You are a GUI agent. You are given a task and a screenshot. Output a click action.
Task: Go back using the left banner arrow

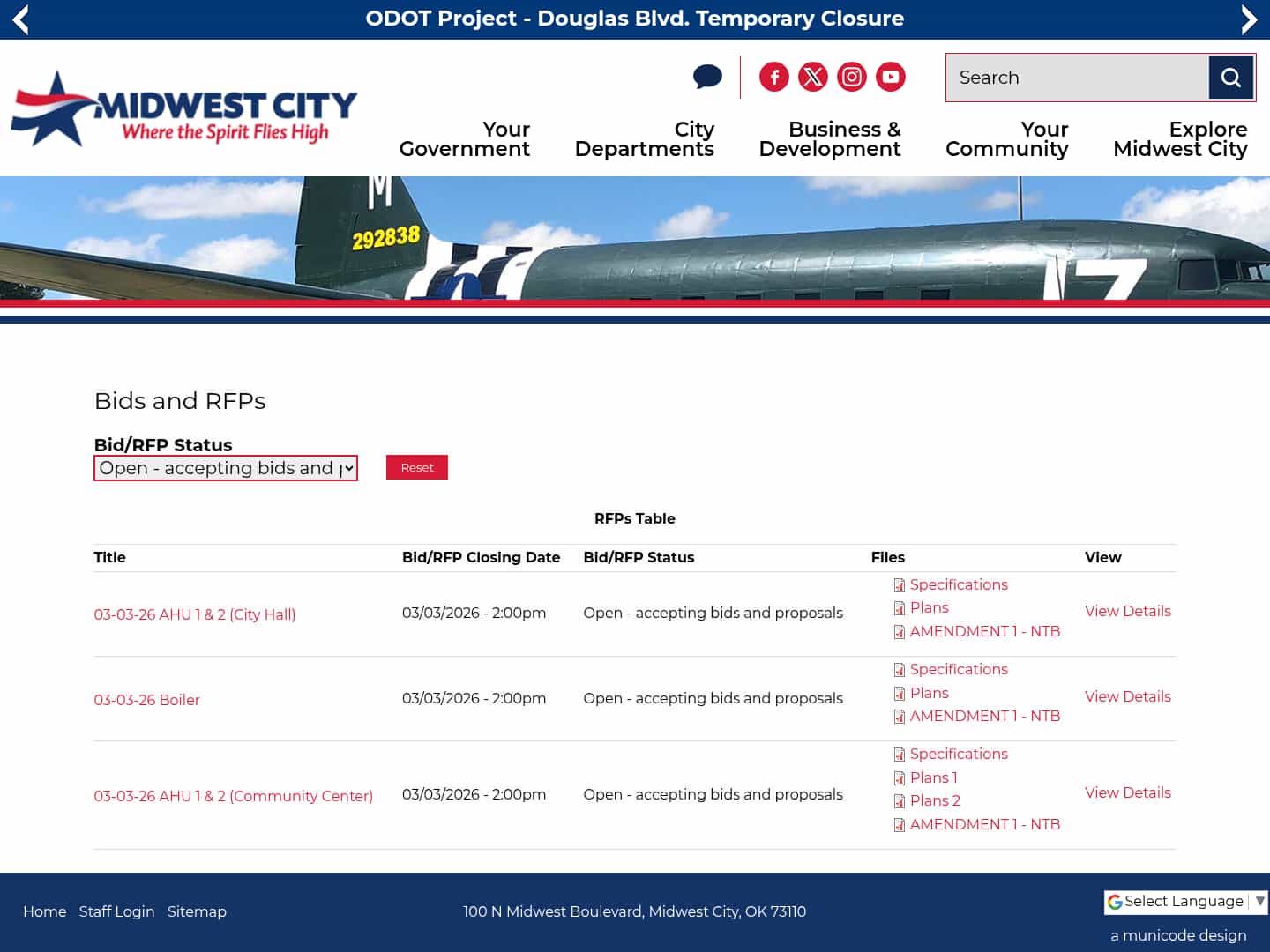19,19
